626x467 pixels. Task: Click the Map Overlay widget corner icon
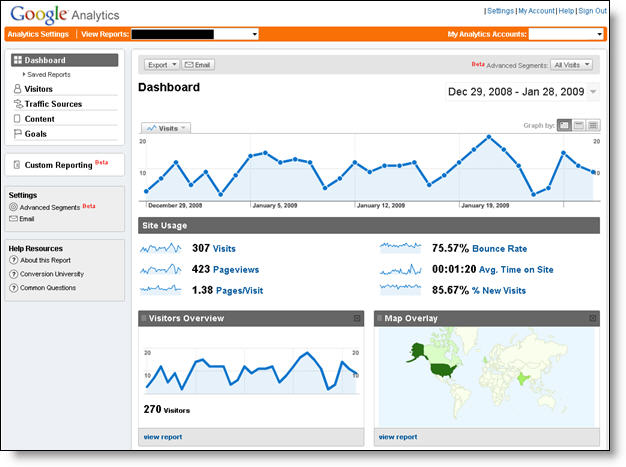point(593,318)
